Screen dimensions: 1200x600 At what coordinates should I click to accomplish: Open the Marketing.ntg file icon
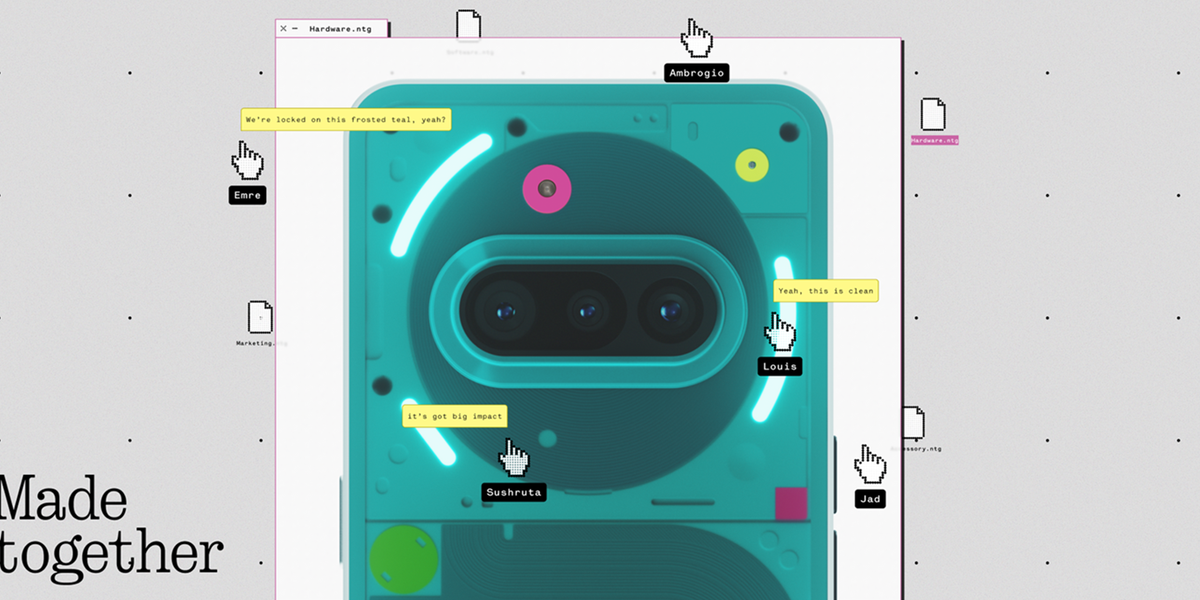tap(260, 317)
